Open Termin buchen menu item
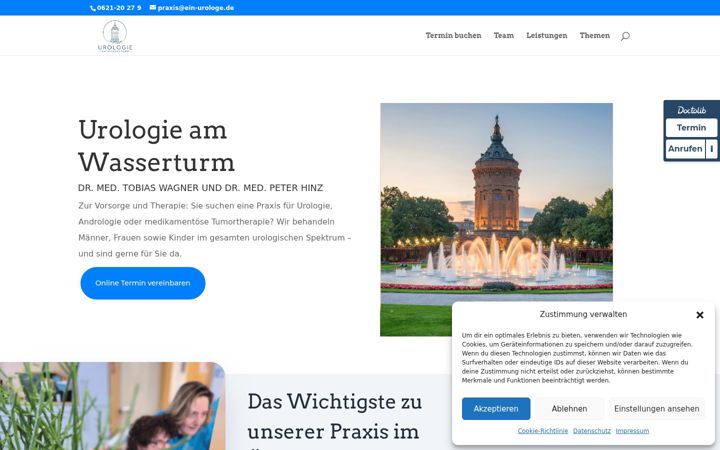Screen dimensions: 720x450 453,35
